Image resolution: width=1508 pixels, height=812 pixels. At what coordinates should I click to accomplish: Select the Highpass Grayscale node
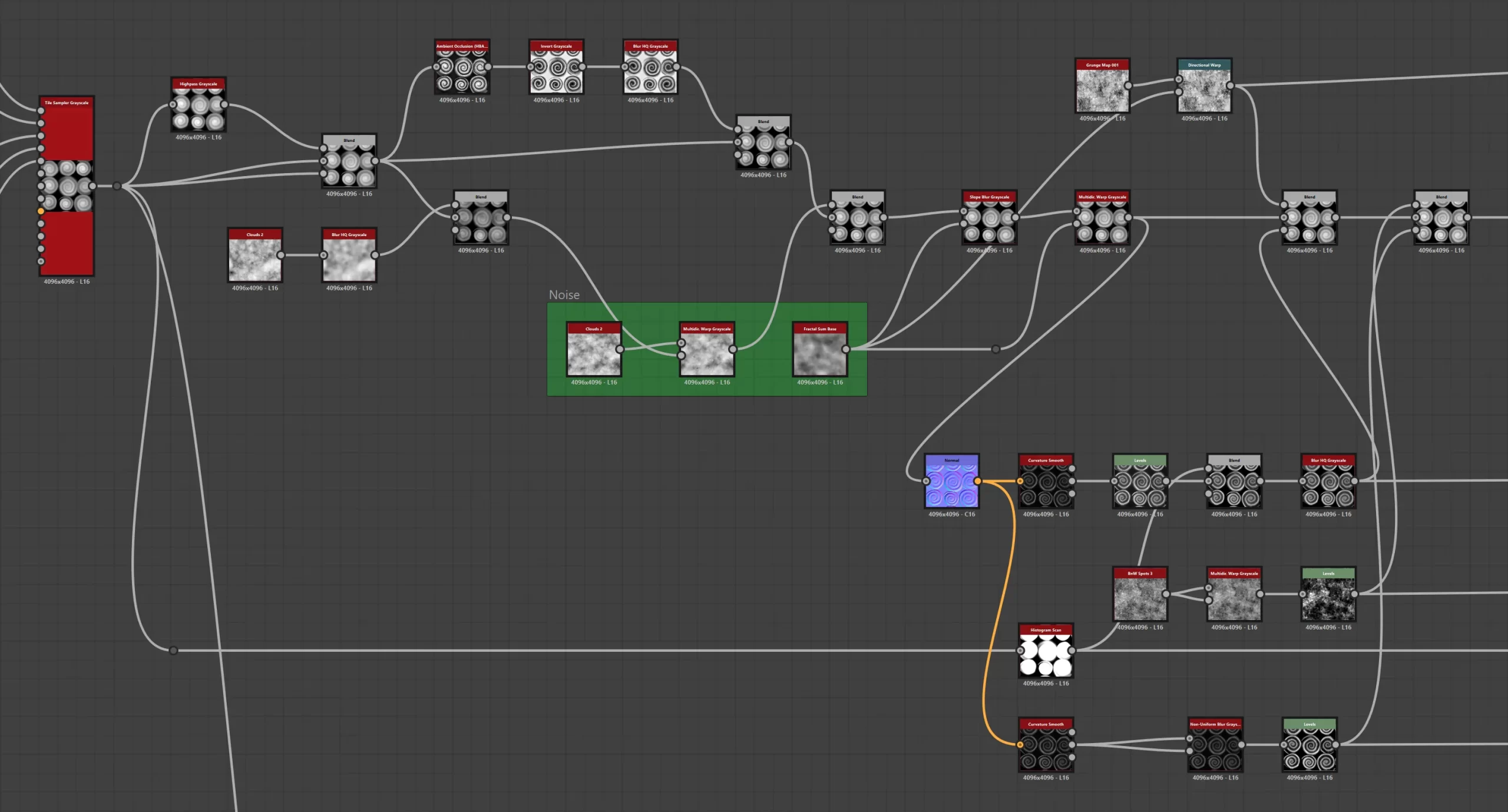pos(199,105)
